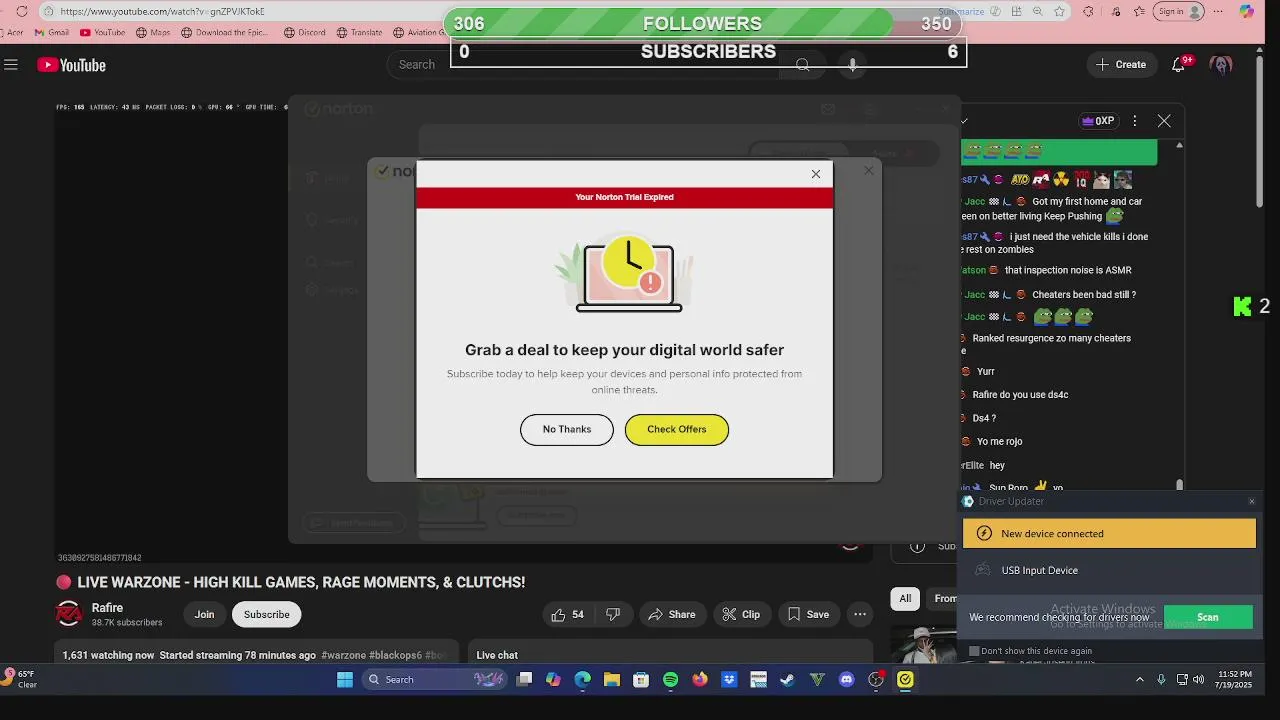Open the Translate bookmark
Image resolution: width=1280 pixels, height=720 pixels.
[360, 32]
